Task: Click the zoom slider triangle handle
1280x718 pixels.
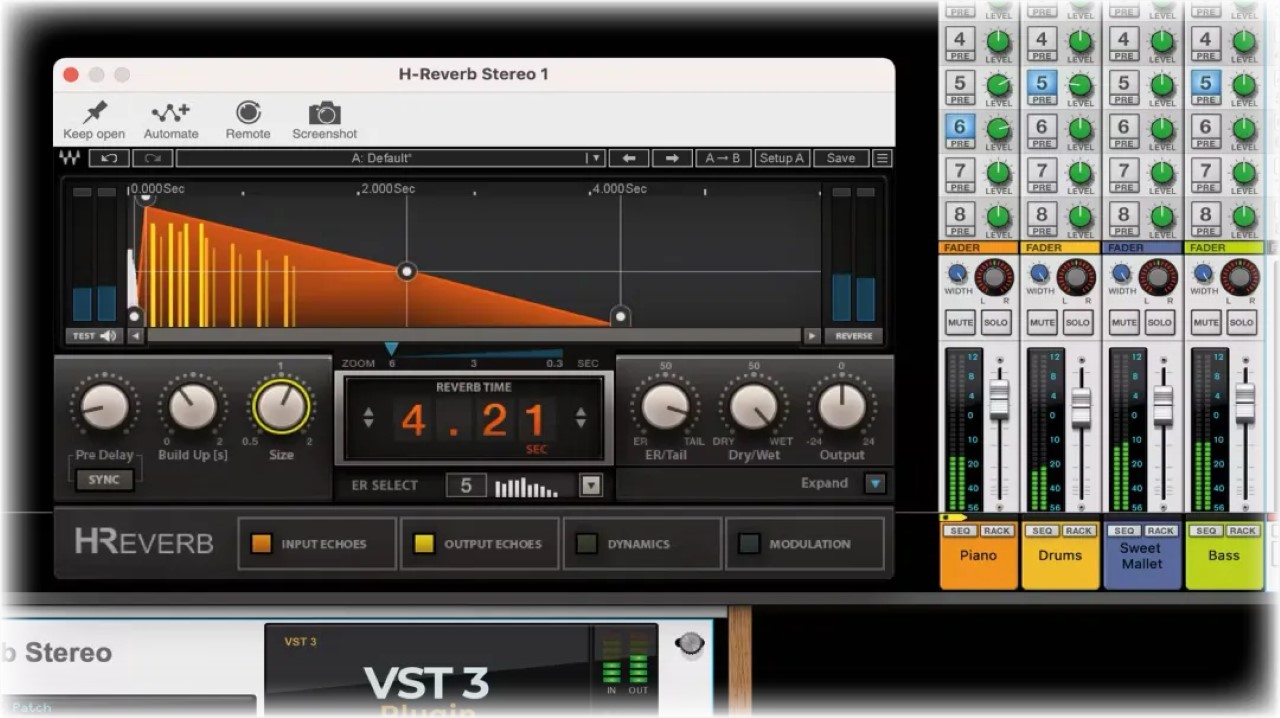Action: 391,349
